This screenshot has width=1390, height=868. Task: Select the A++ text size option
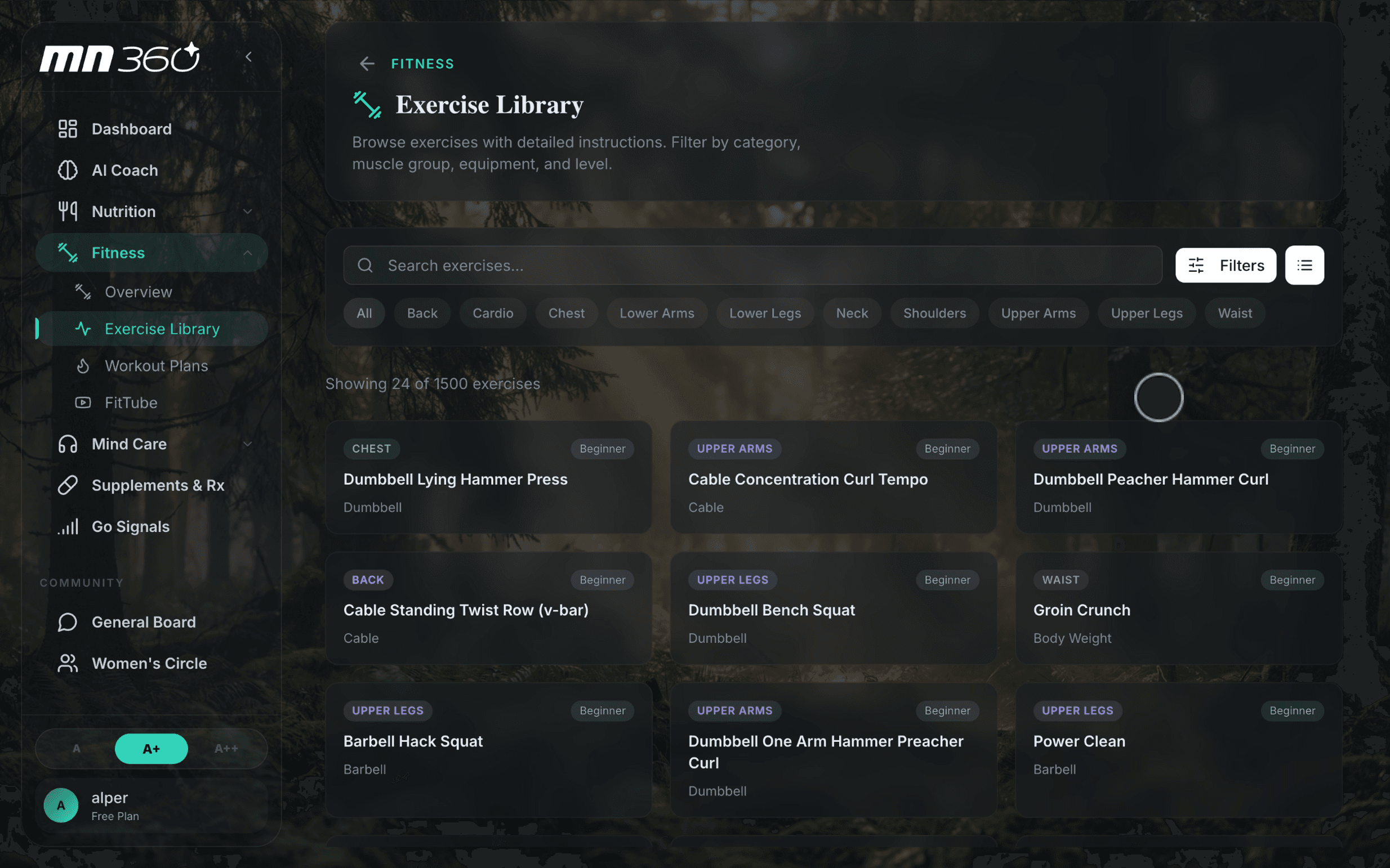point(226,749)
